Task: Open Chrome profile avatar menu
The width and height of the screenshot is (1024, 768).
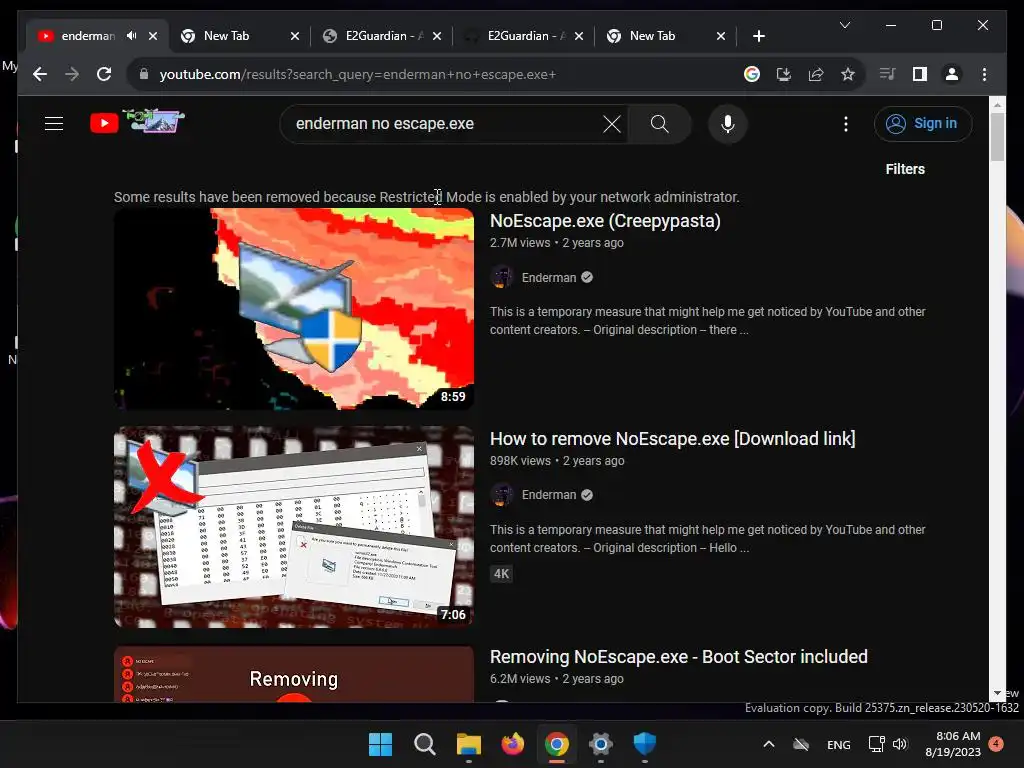Action: [x=952, y=74]
